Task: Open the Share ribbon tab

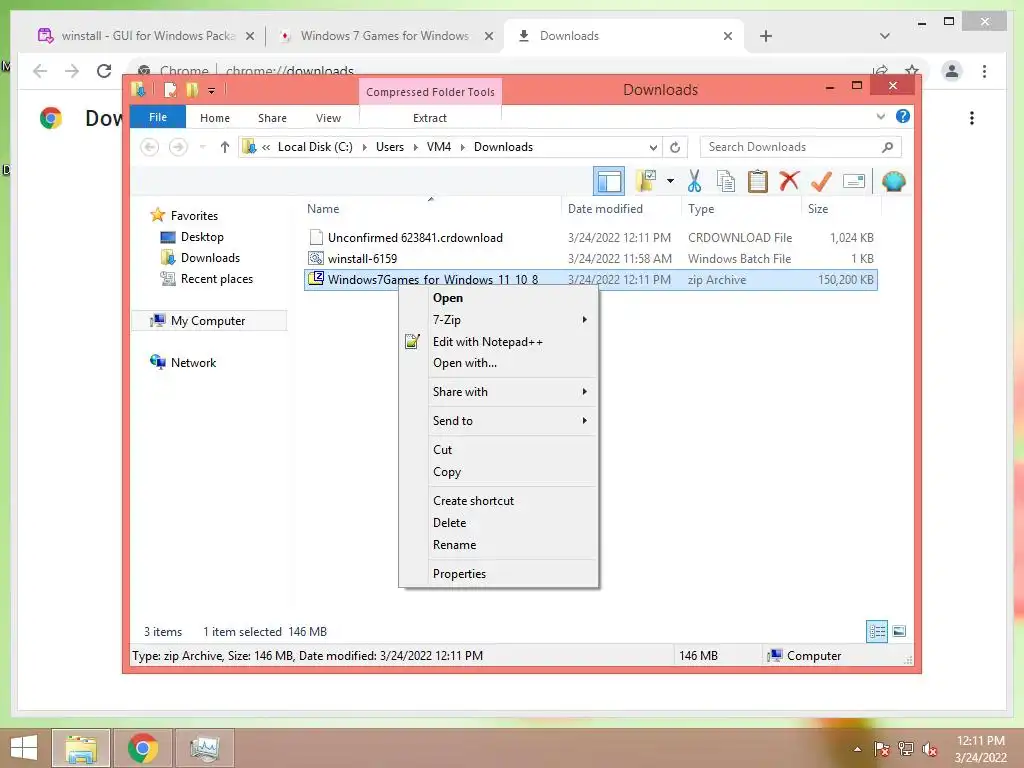Action: (x=272, y=118)
